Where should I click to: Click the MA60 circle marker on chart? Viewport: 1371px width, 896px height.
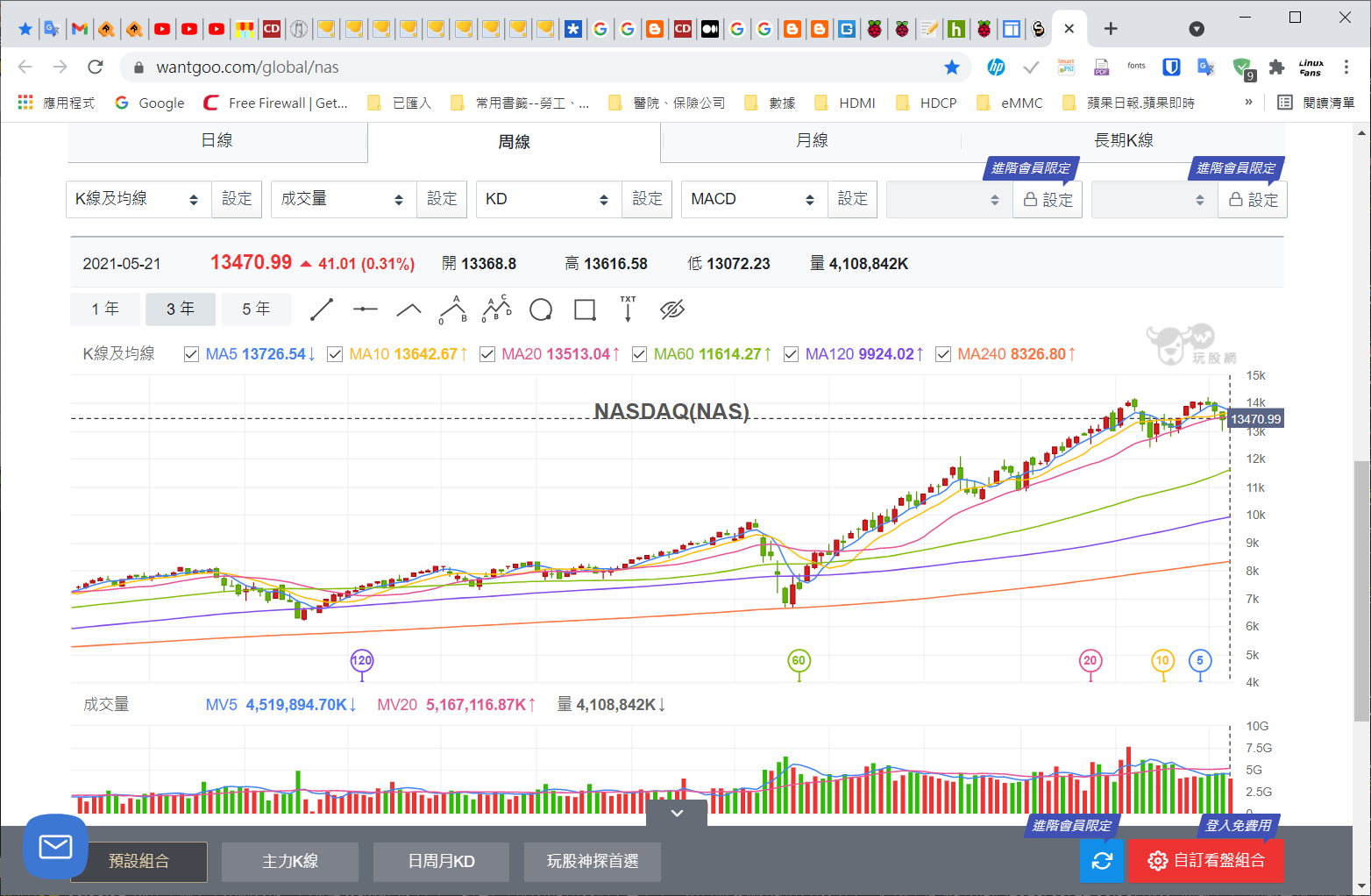coord(798,661)
